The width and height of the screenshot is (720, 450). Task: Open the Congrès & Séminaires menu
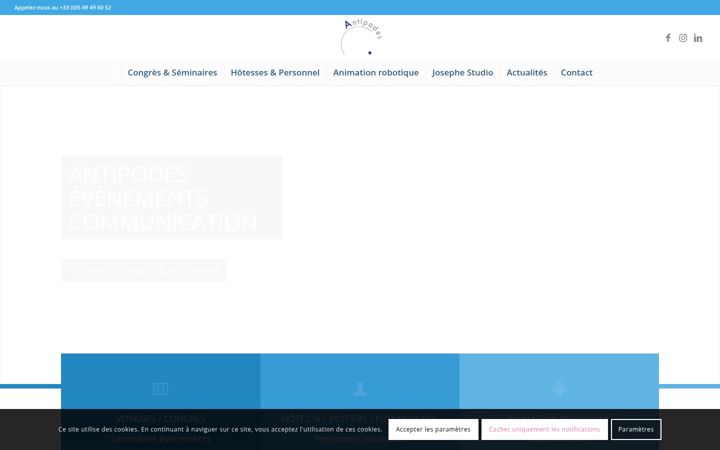172,73
